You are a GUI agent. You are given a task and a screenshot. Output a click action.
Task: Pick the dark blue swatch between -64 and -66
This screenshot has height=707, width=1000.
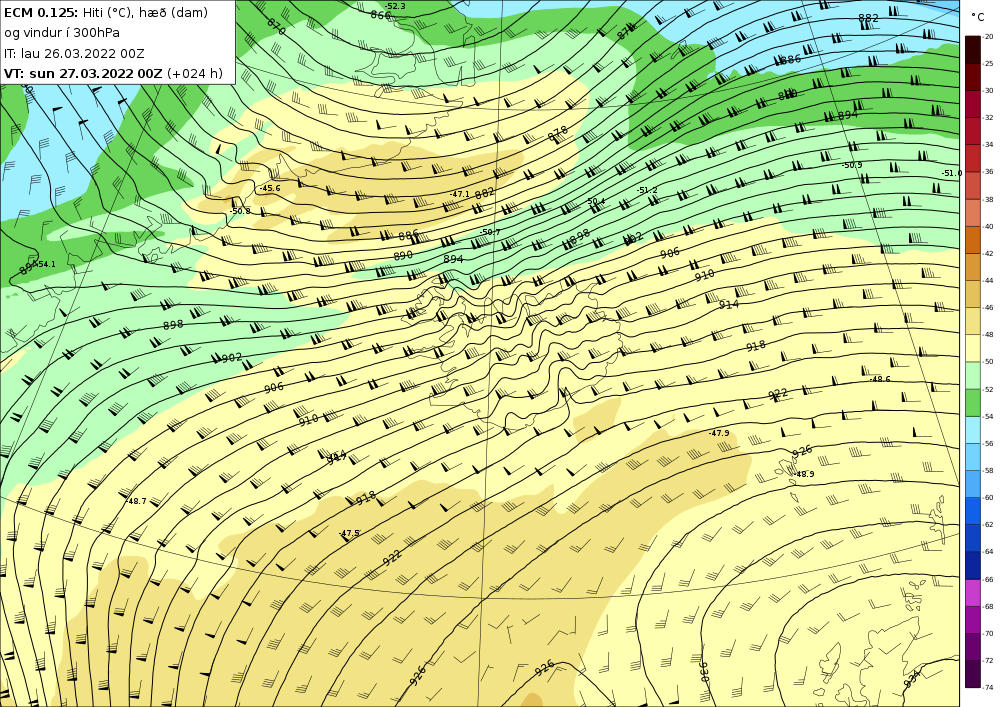[973, 565]
